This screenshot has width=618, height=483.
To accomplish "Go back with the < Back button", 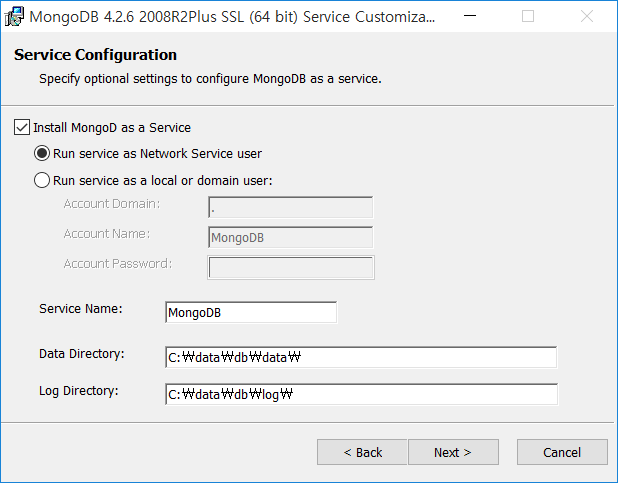I will (x=362, y=452).
